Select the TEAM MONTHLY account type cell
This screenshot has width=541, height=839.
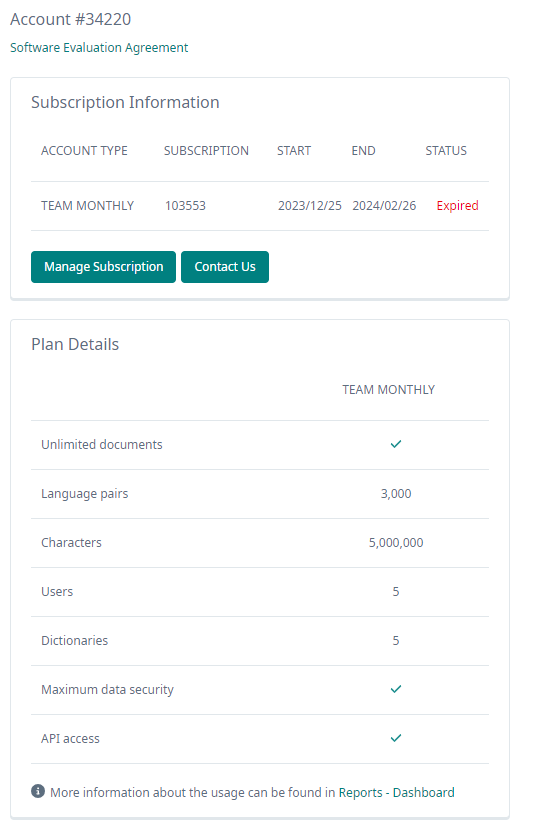click(87, 206)
